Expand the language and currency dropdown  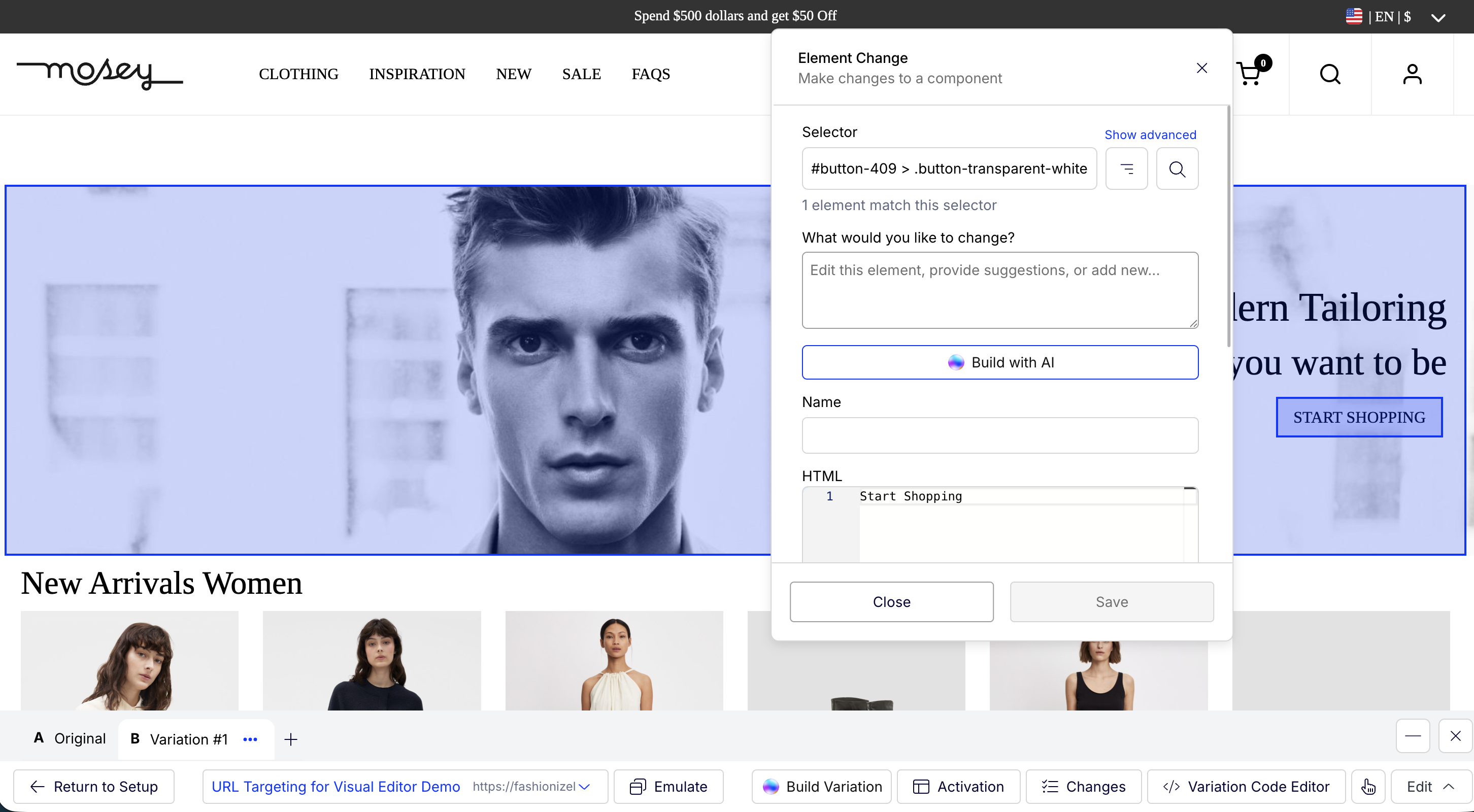[1438, 17]
